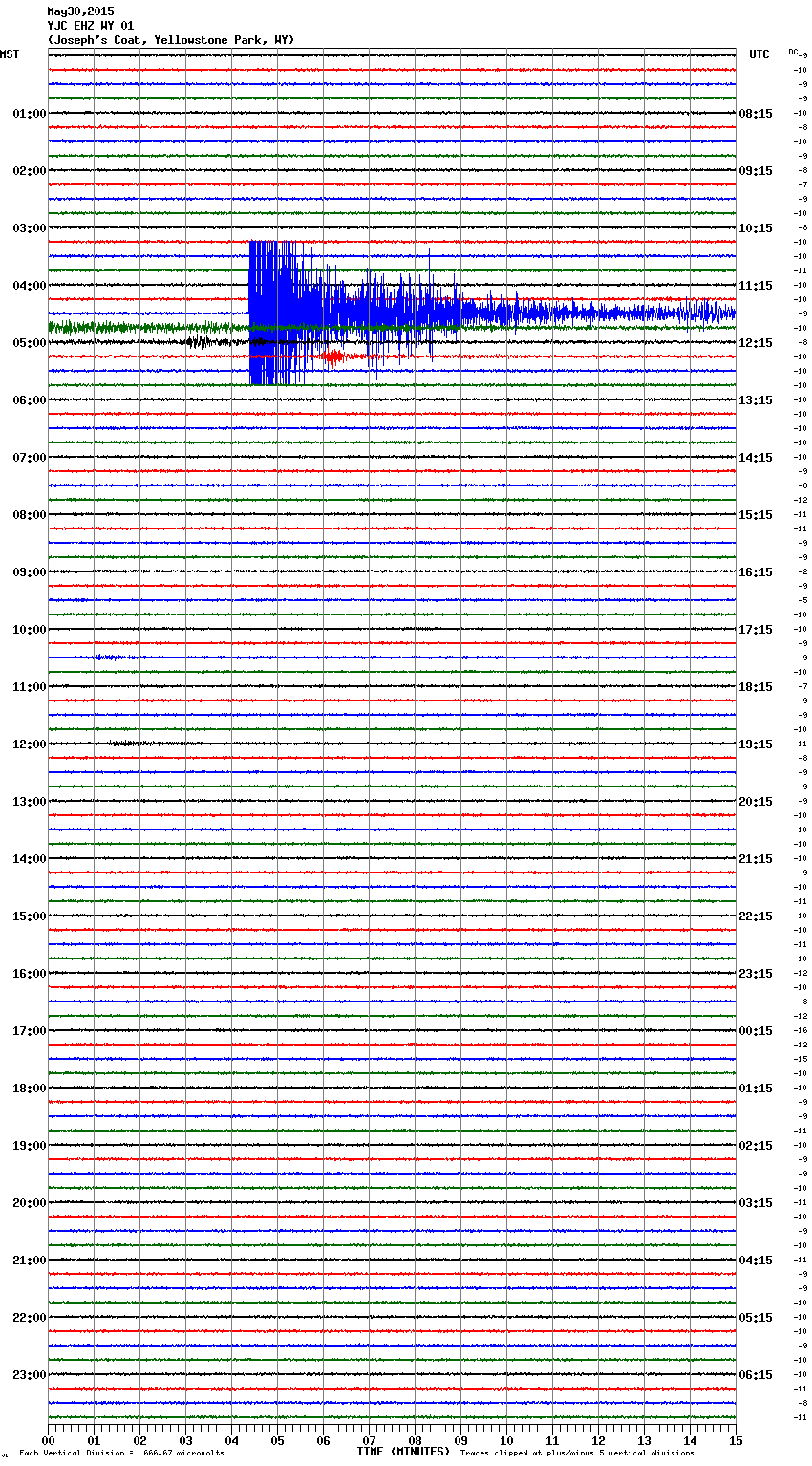
Task: Click the UTC column header
Action: tap(759, 54)
